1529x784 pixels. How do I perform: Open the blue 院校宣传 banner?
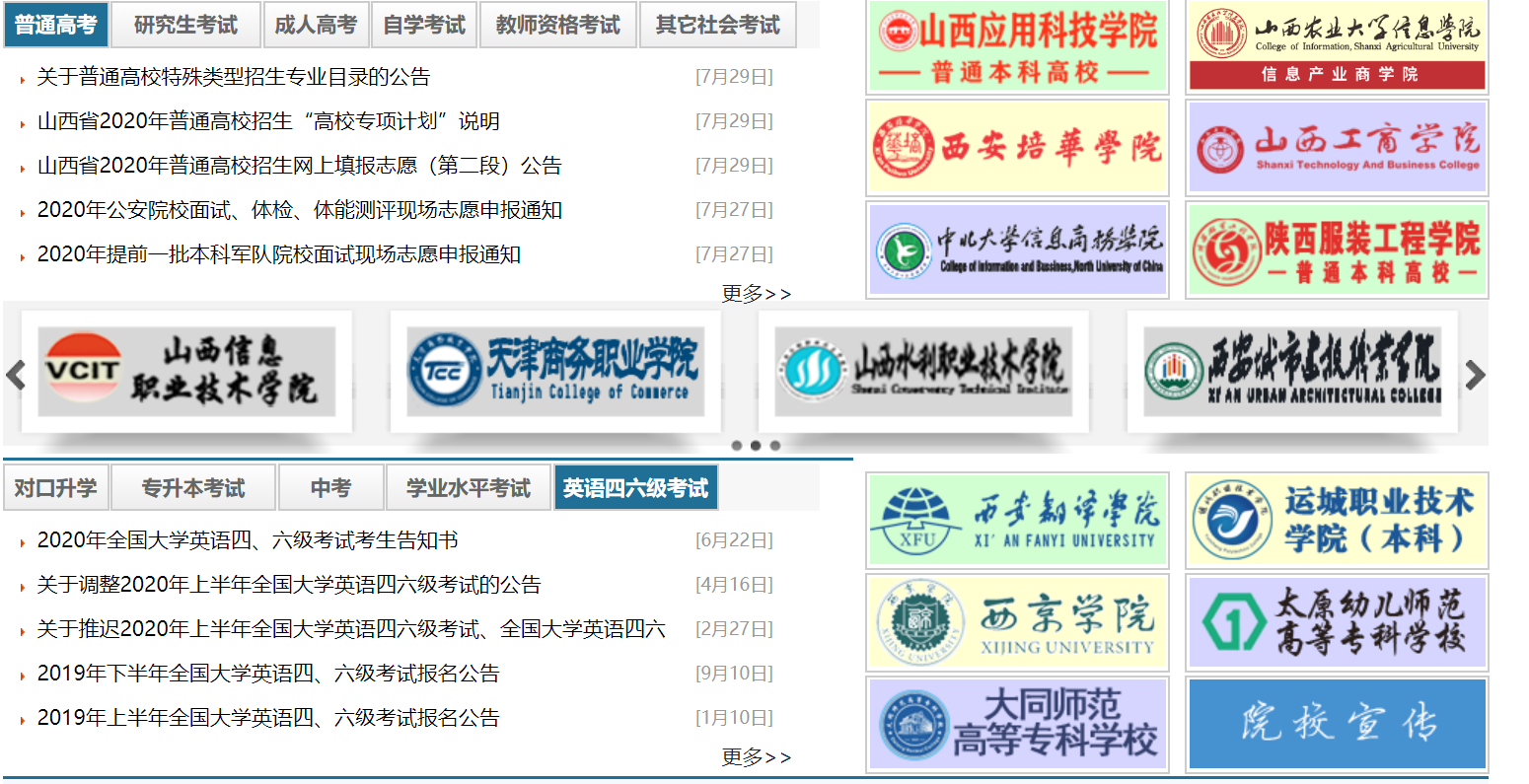pos(1337,724)
